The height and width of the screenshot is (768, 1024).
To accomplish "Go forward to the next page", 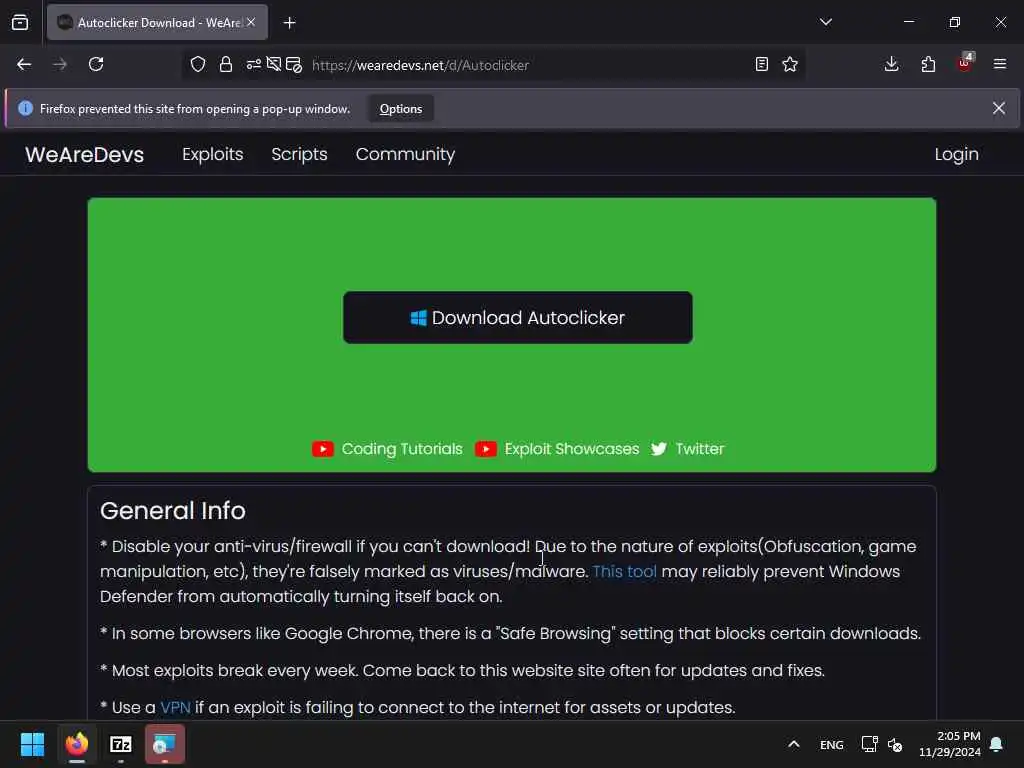I will 59,64.
